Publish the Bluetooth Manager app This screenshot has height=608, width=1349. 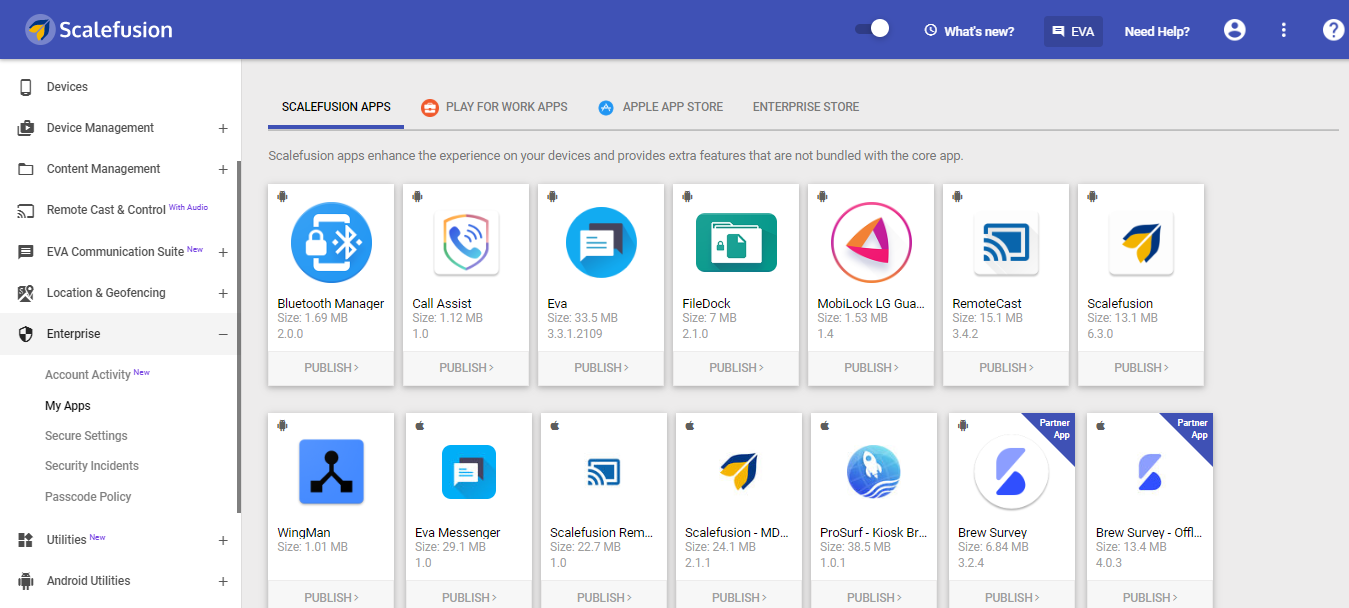tap(331, 368)
